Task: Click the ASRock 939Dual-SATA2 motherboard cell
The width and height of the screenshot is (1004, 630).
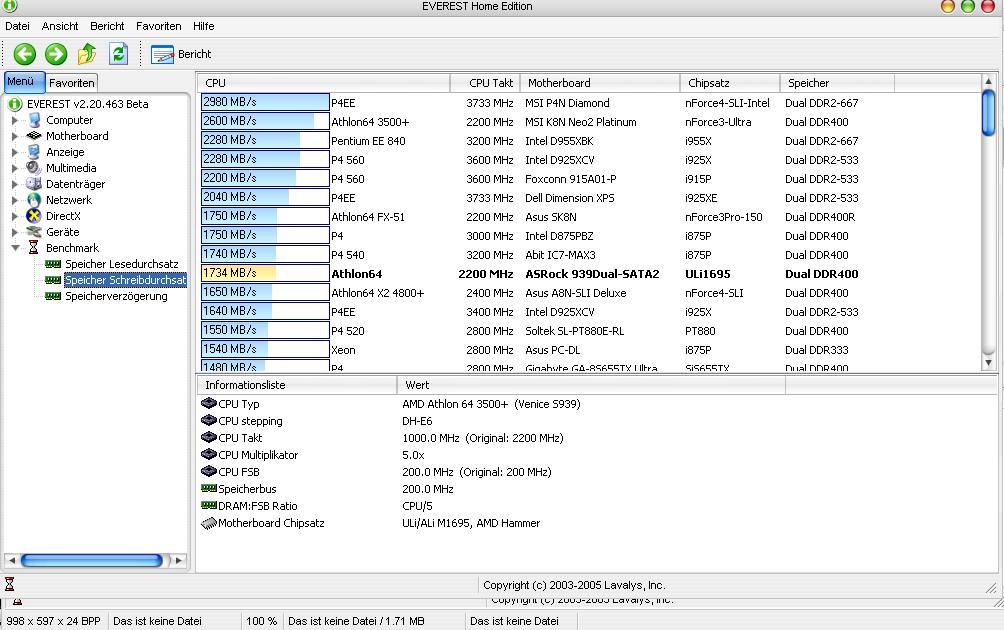Action: pos(592,273)
